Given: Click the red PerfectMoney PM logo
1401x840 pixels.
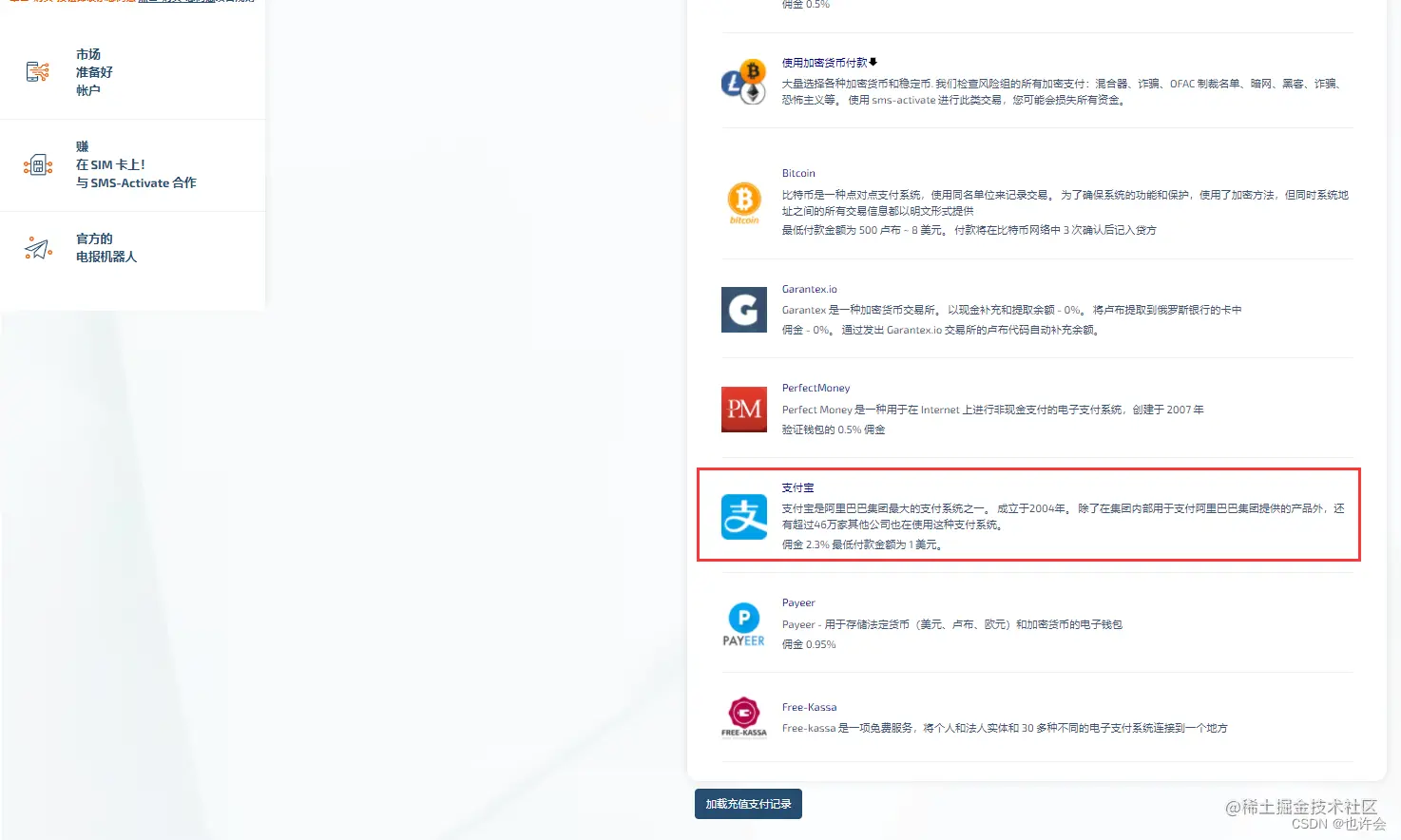Looking at the screenshot, I should click(744, 409).
